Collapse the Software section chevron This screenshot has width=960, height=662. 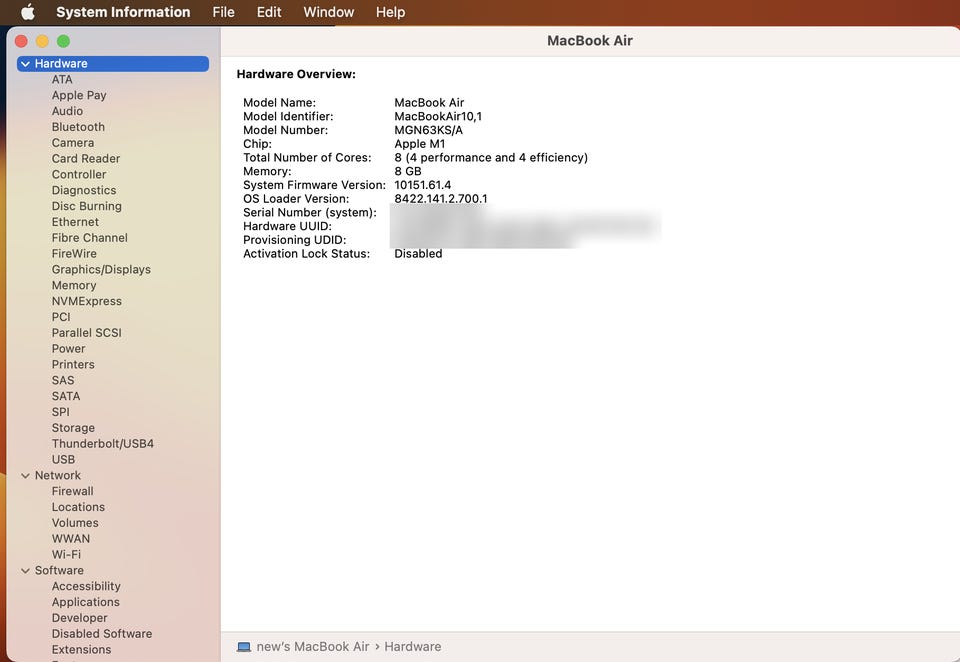25,570
